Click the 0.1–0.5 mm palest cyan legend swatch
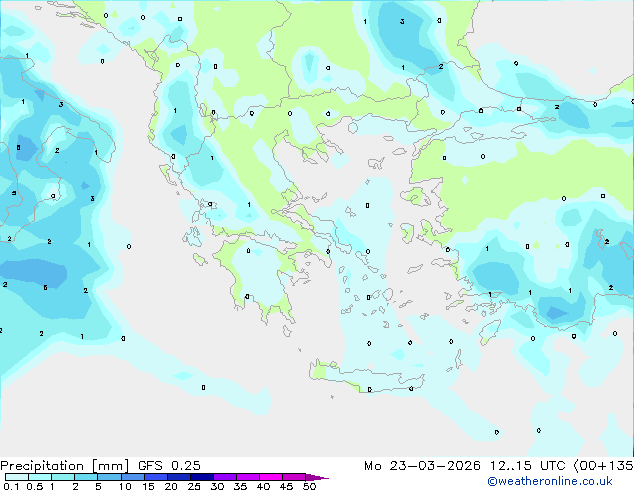 click(17, 477)
